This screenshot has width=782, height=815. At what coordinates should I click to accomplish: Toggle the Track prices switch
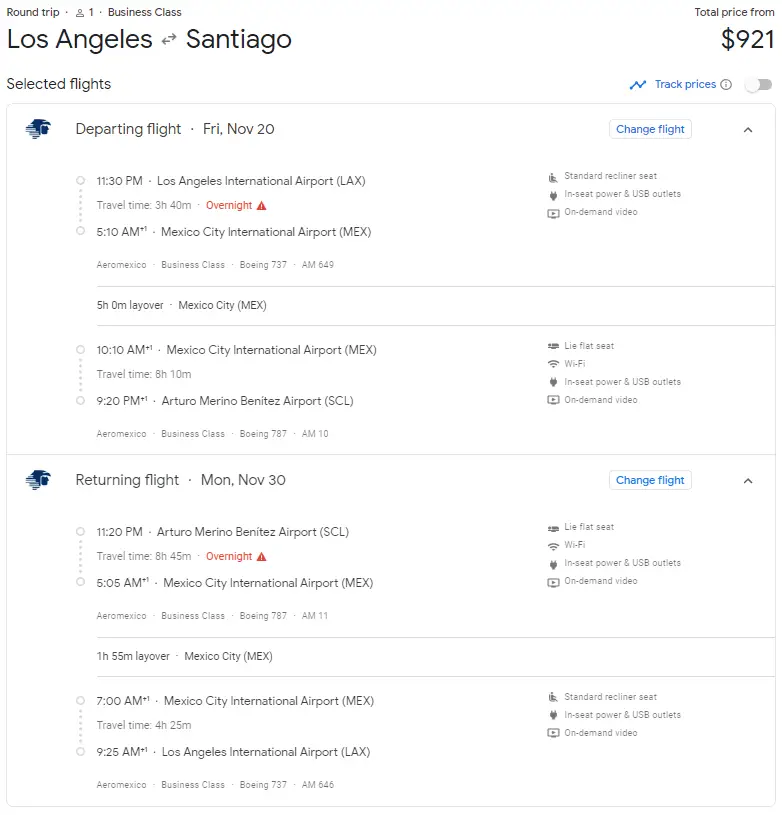pyautogui.click(x=759, y=85)
